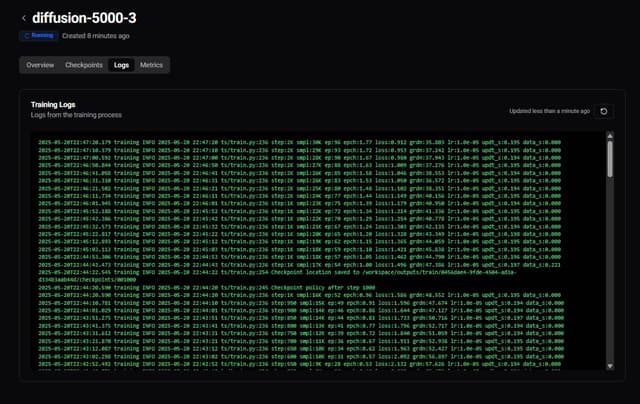
Task: Click the step:700 log line
Action: pos(301,341)
